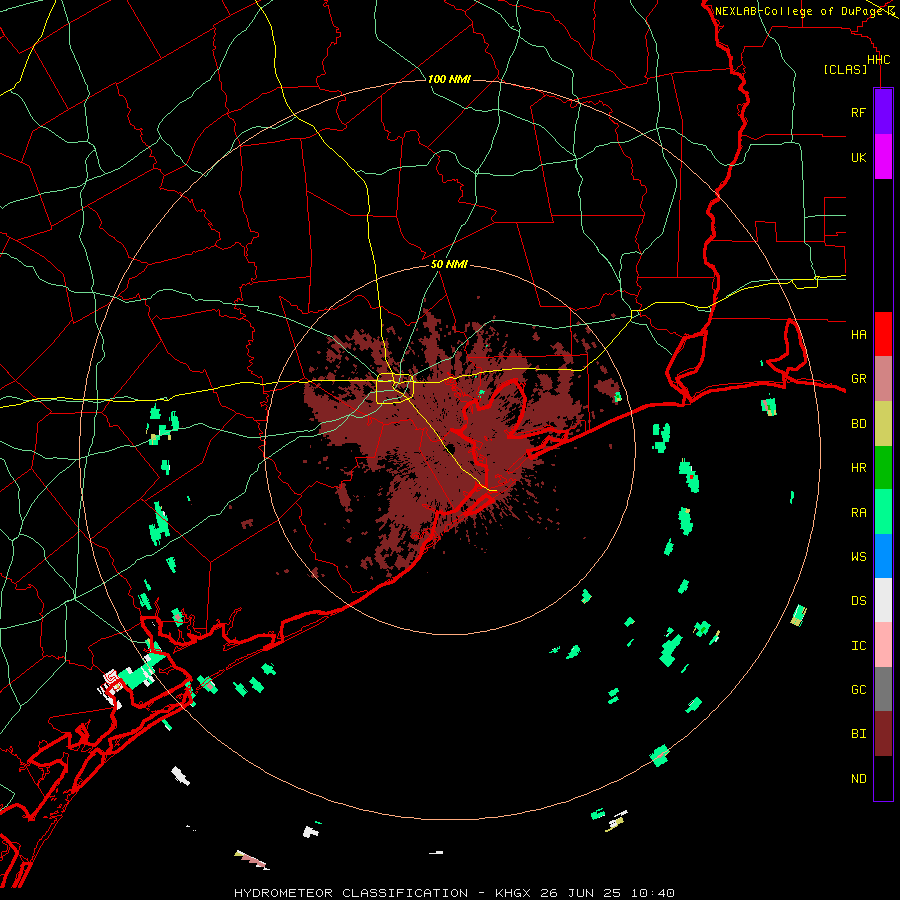Click the DS legend label

click(858, 600)
